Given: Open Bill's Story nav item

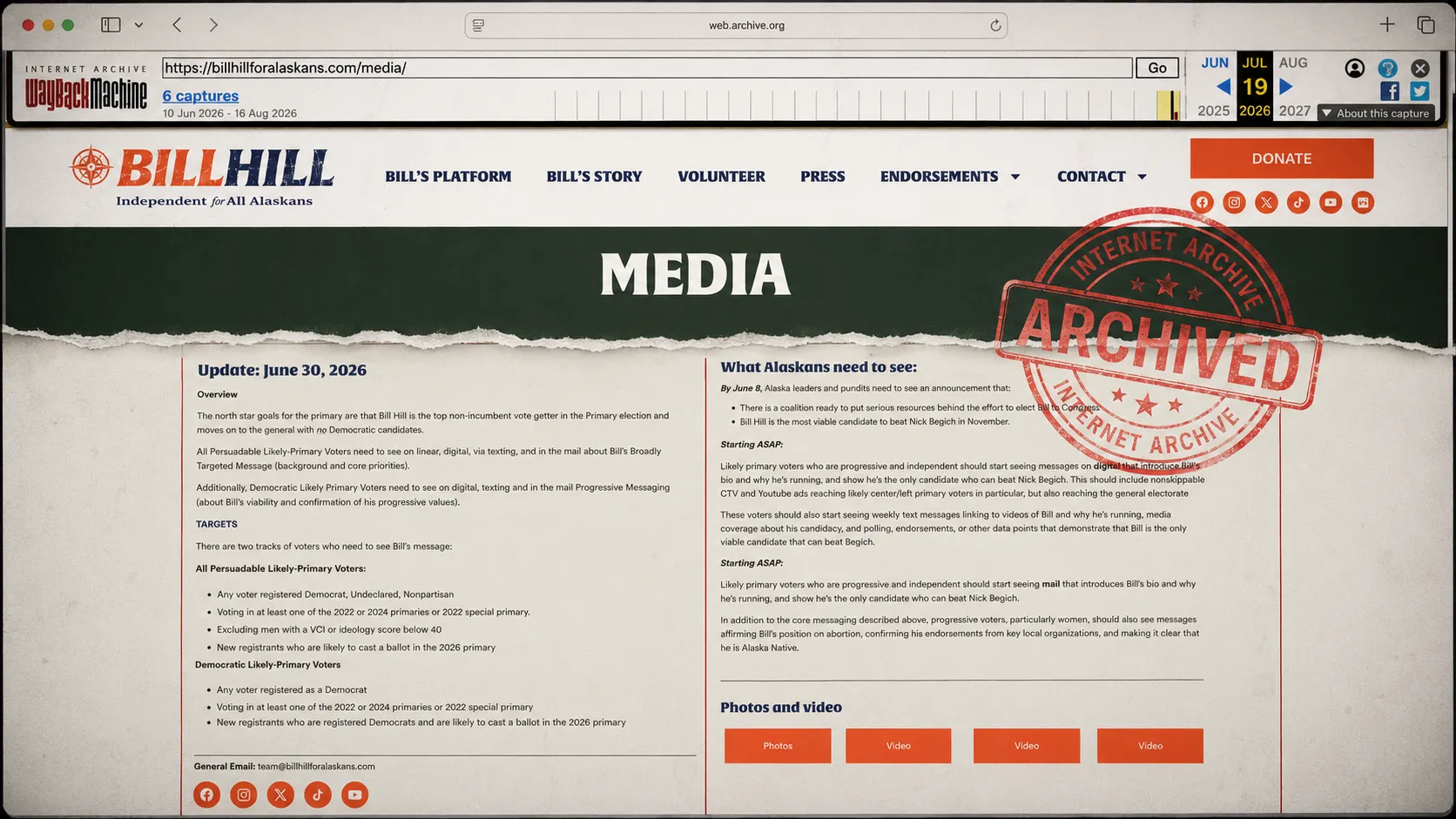Looking at the screenshot, I should pyautogui.click(x=594, y=177).
